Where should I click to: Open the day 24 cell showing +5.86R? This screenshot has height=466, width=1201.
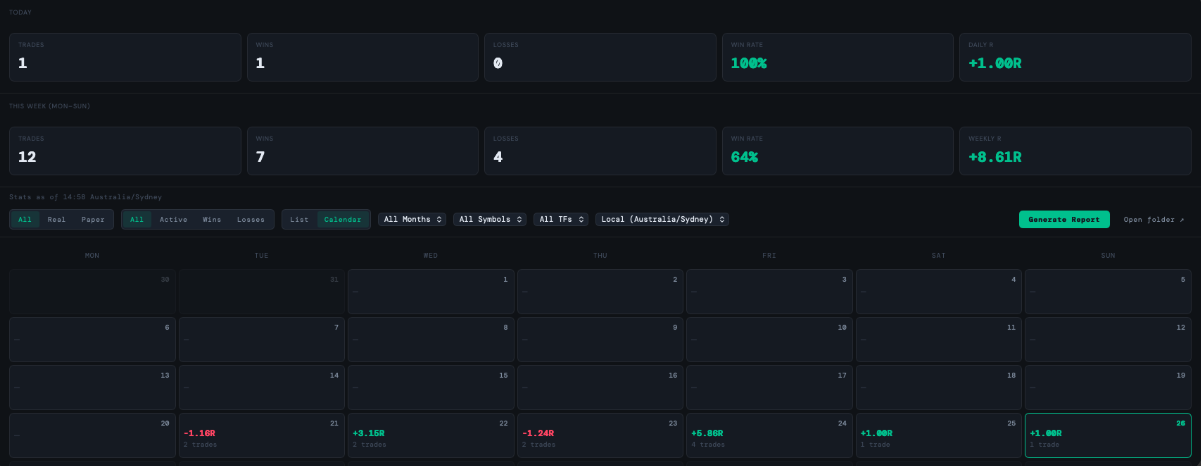tap(769, 435)
